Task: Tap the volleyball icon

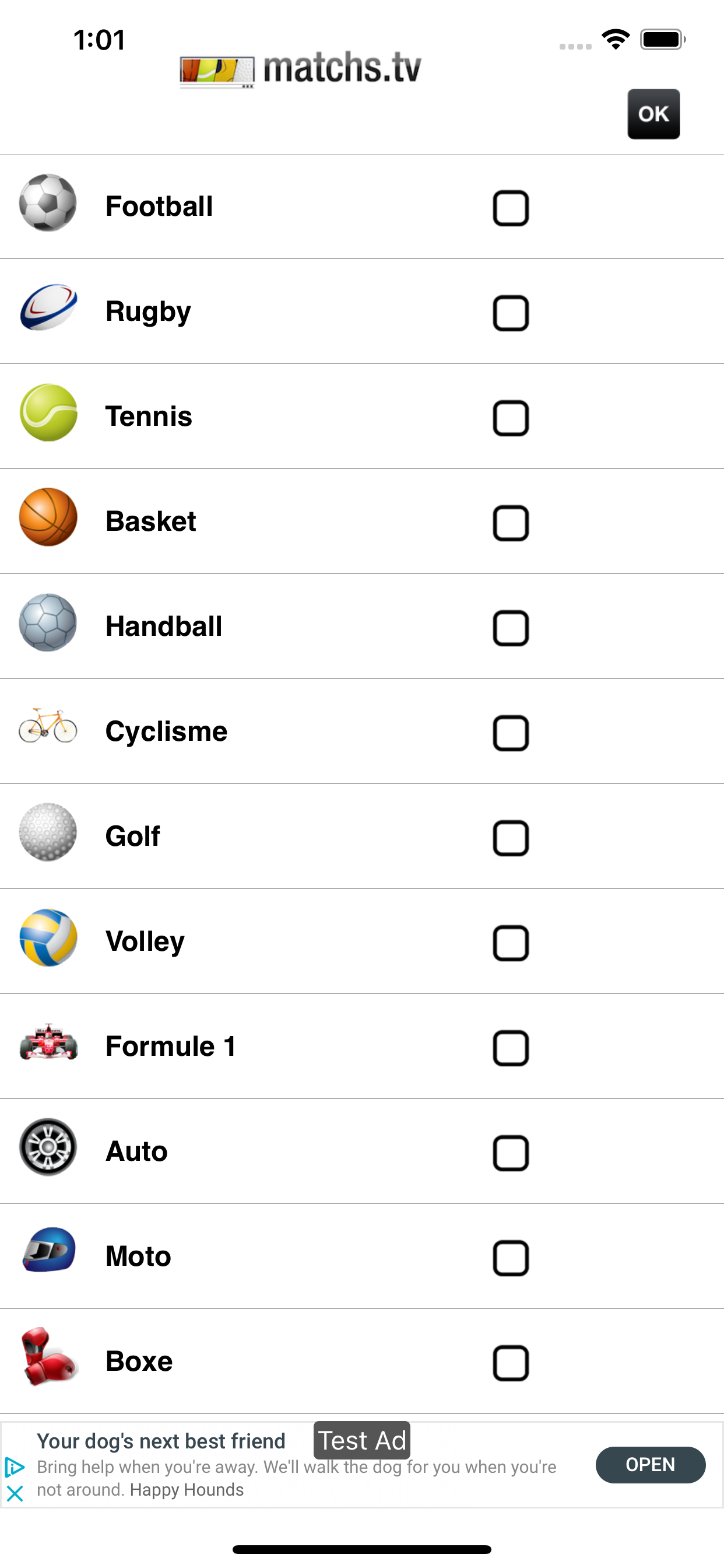Action: [x=48, y=937]
